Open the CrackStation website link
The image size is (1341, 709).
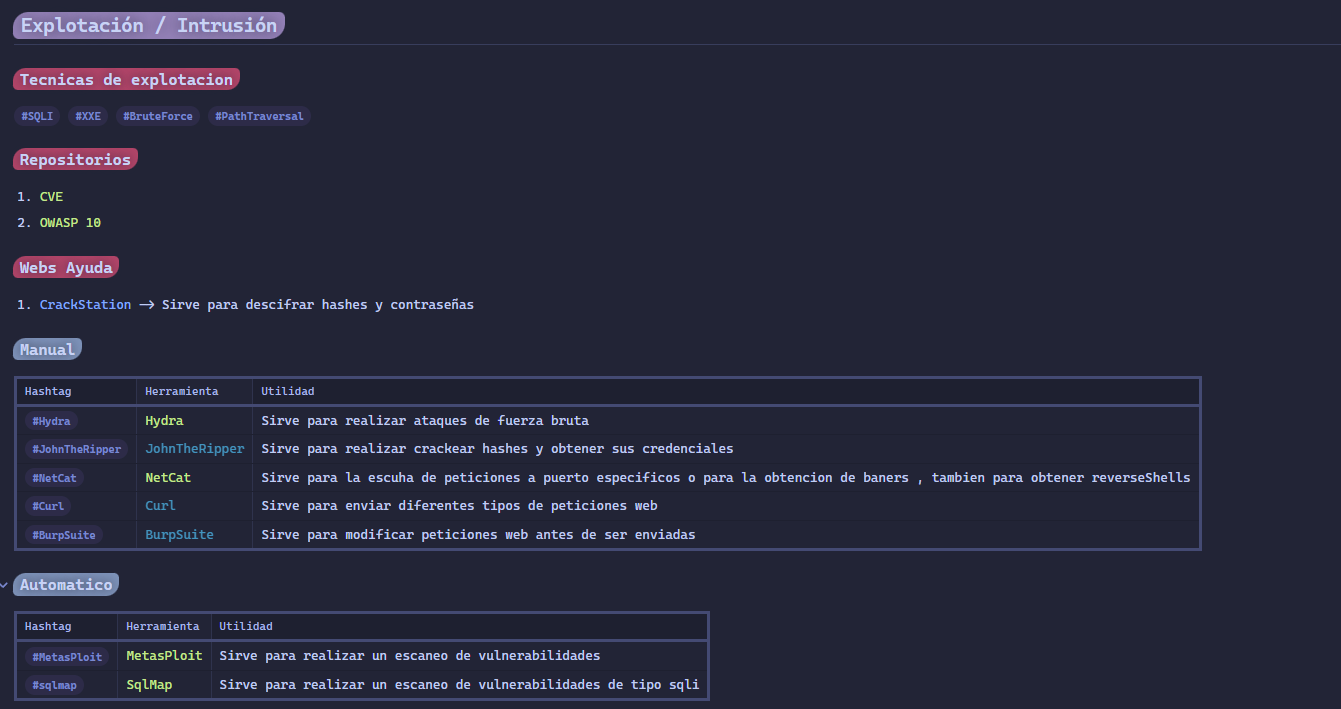(x=85, y=304)
